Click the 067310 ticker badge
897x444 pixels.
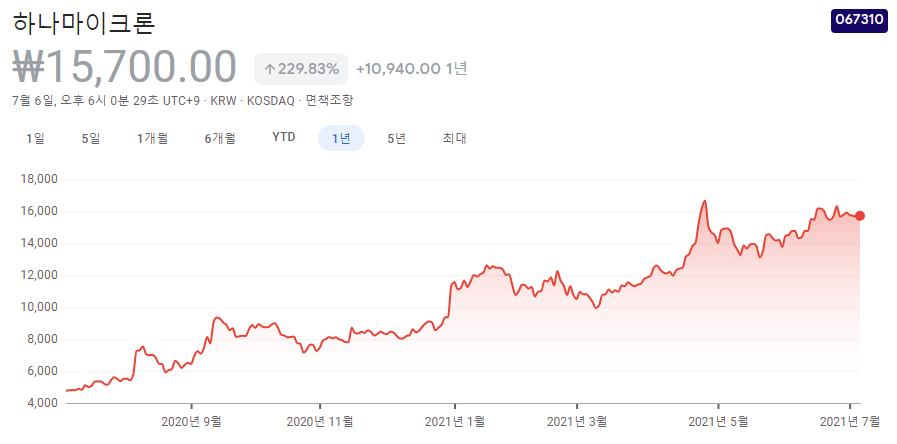click(x=859, y=19)
